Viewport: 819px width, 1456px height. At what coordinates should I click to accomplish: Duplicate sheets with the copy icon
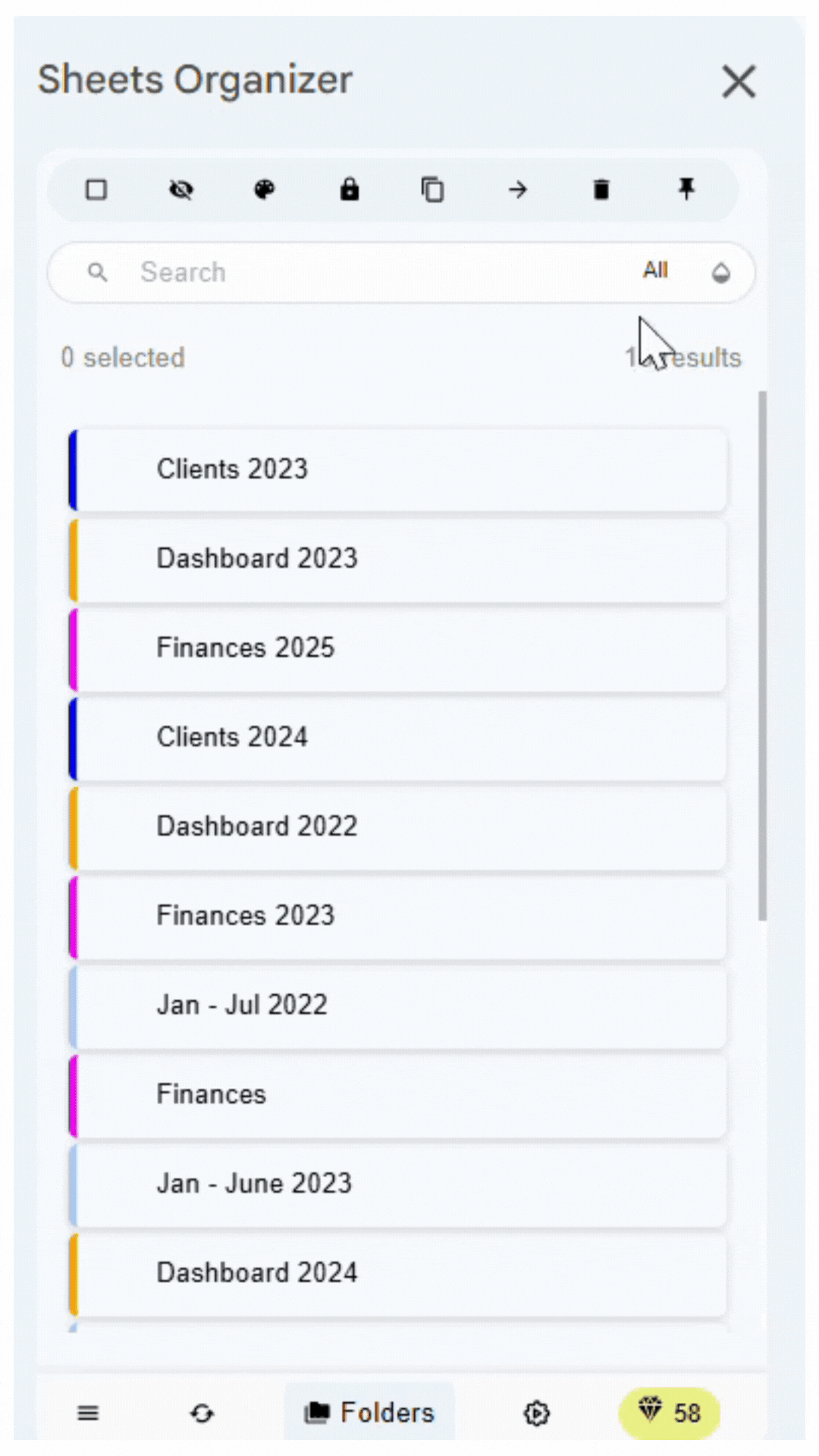(433, 190)
